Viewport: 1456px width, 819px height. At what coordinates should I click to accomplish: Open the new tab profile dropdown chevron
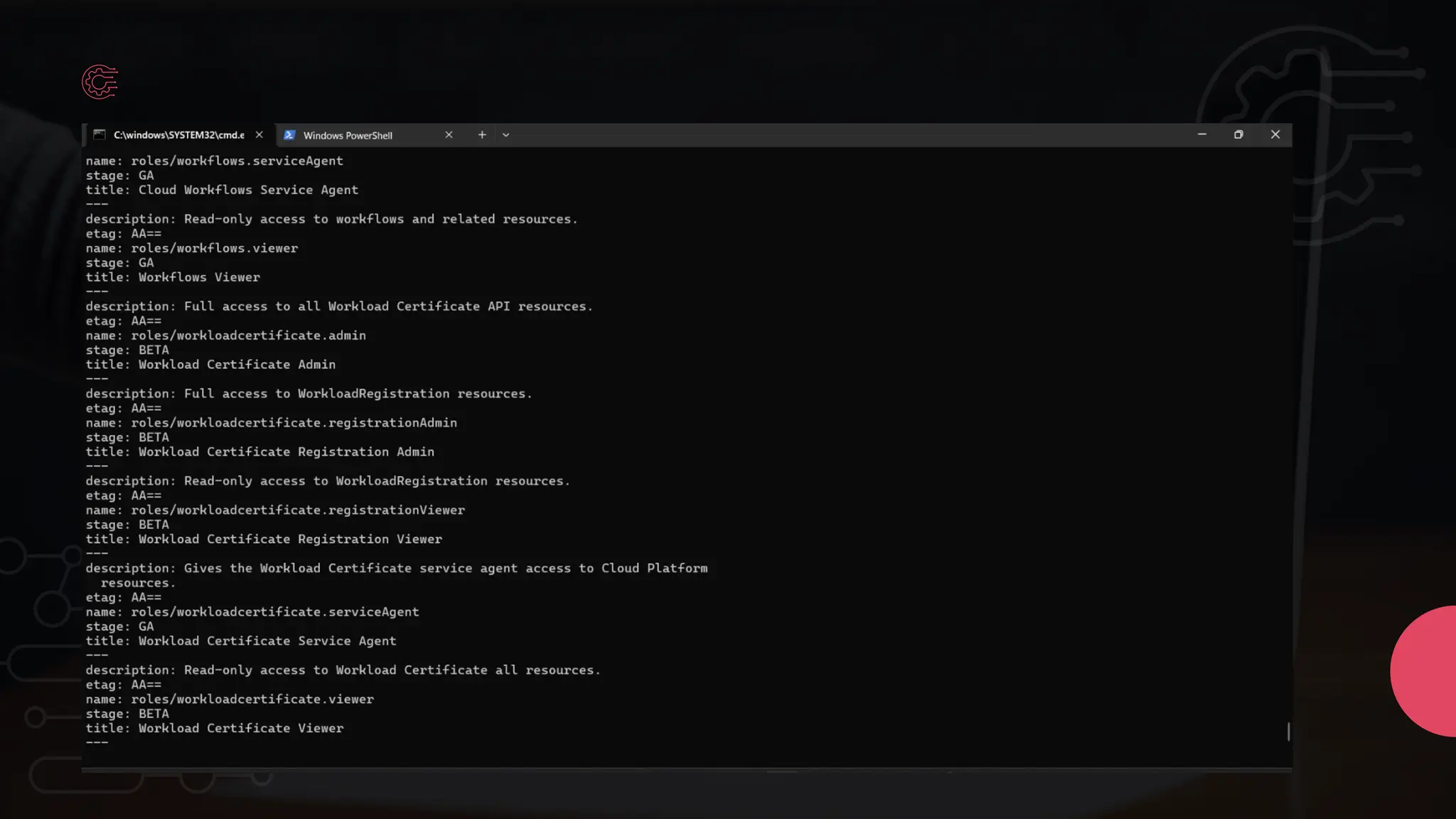pyautogui.click(x=505, y=134)
